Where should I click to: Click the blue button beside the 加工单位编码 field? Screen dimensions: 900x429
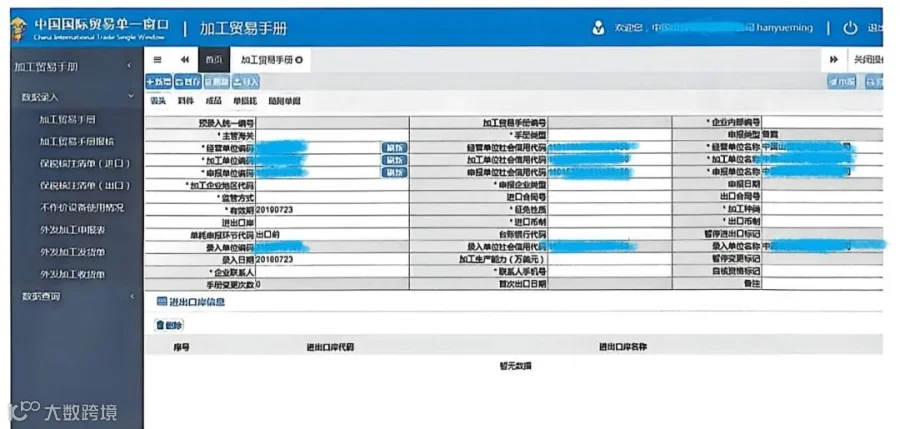(x=394, y=160)
